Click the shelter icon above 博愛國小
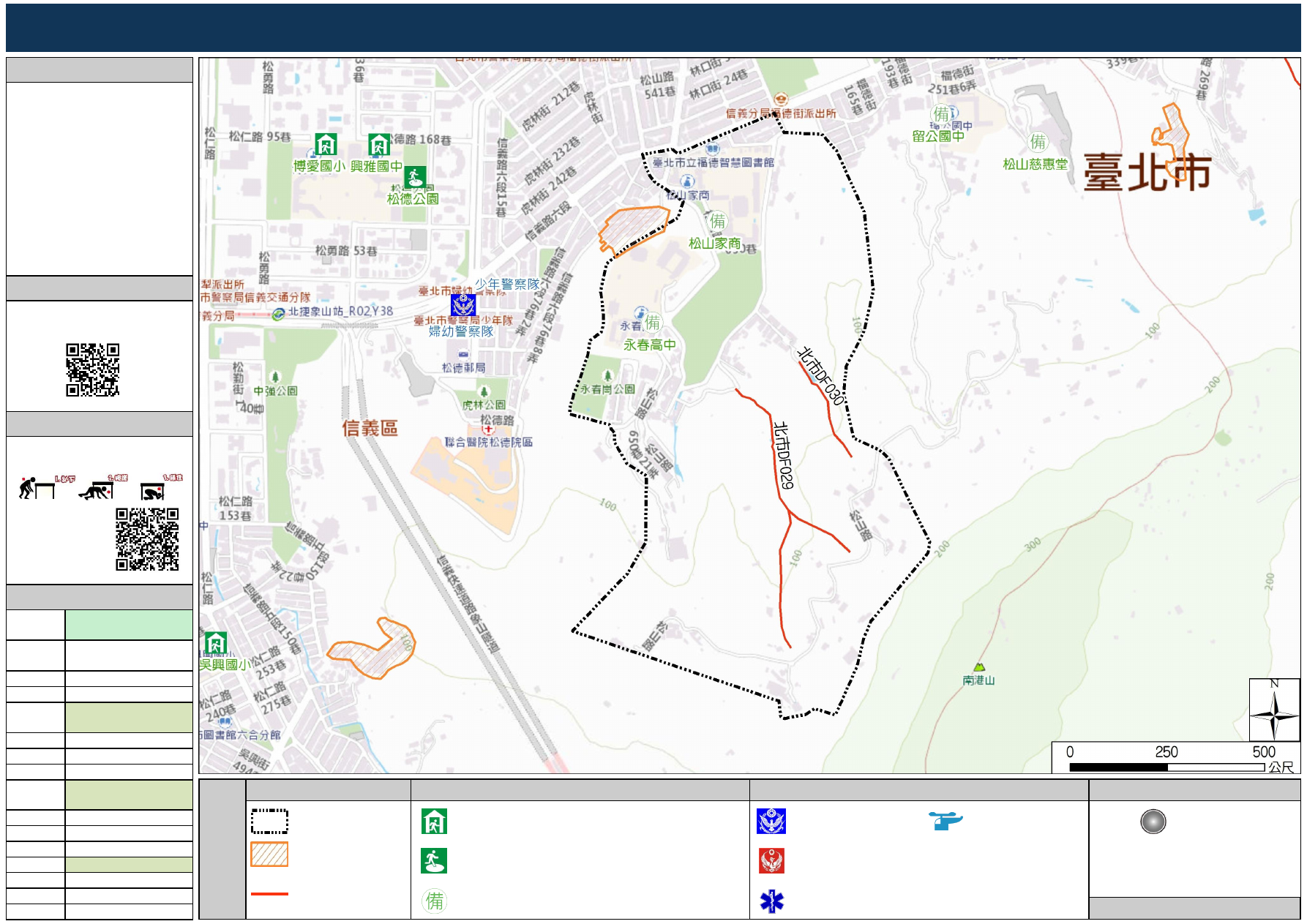Image resolution: width=1307 pixels, height=924 pixels. [x=326, y=144]
